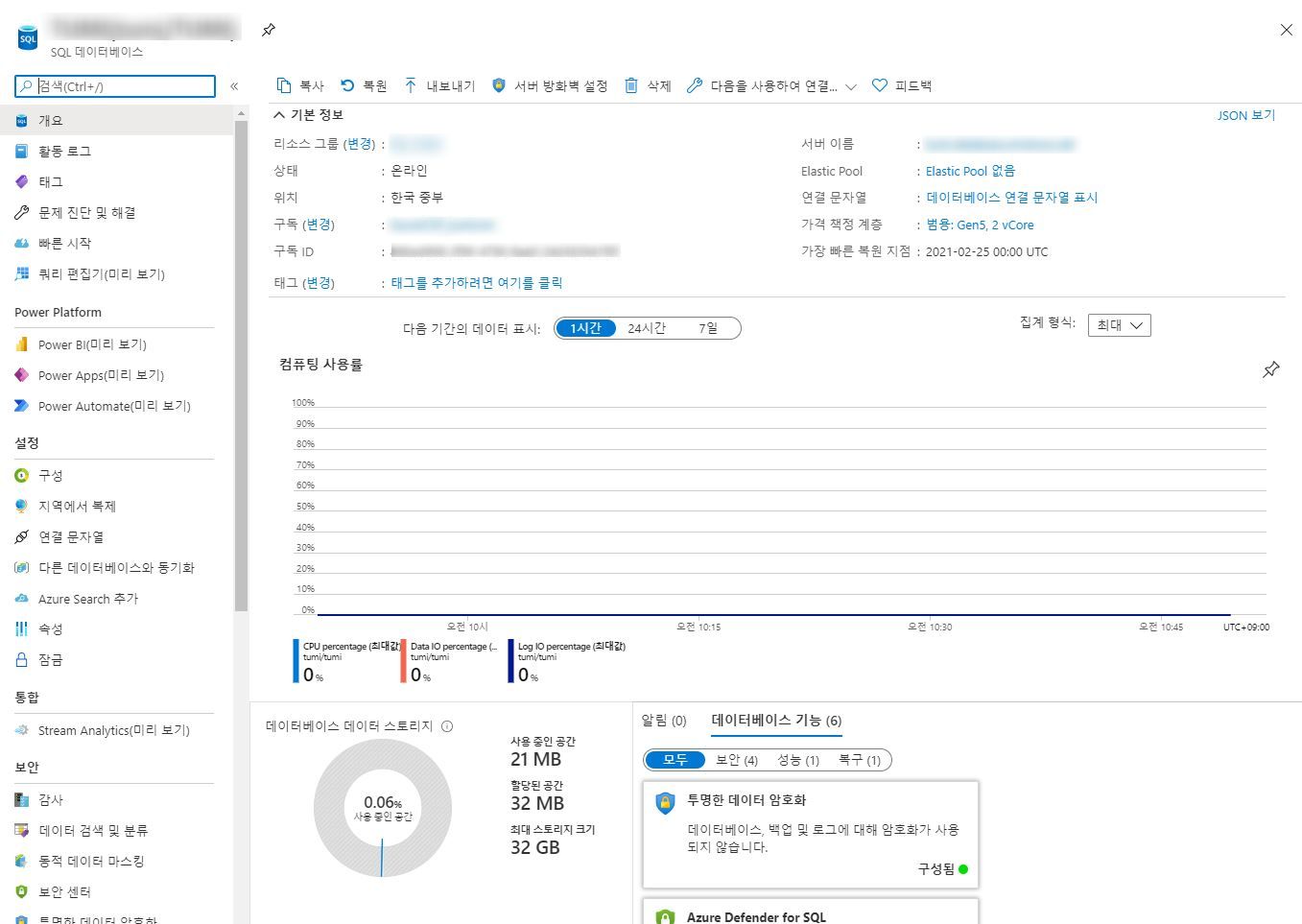The image size is (1302, 924).
Task: Expand 다음을 사용하여 연결 dropdown
Action: [850, 86]
